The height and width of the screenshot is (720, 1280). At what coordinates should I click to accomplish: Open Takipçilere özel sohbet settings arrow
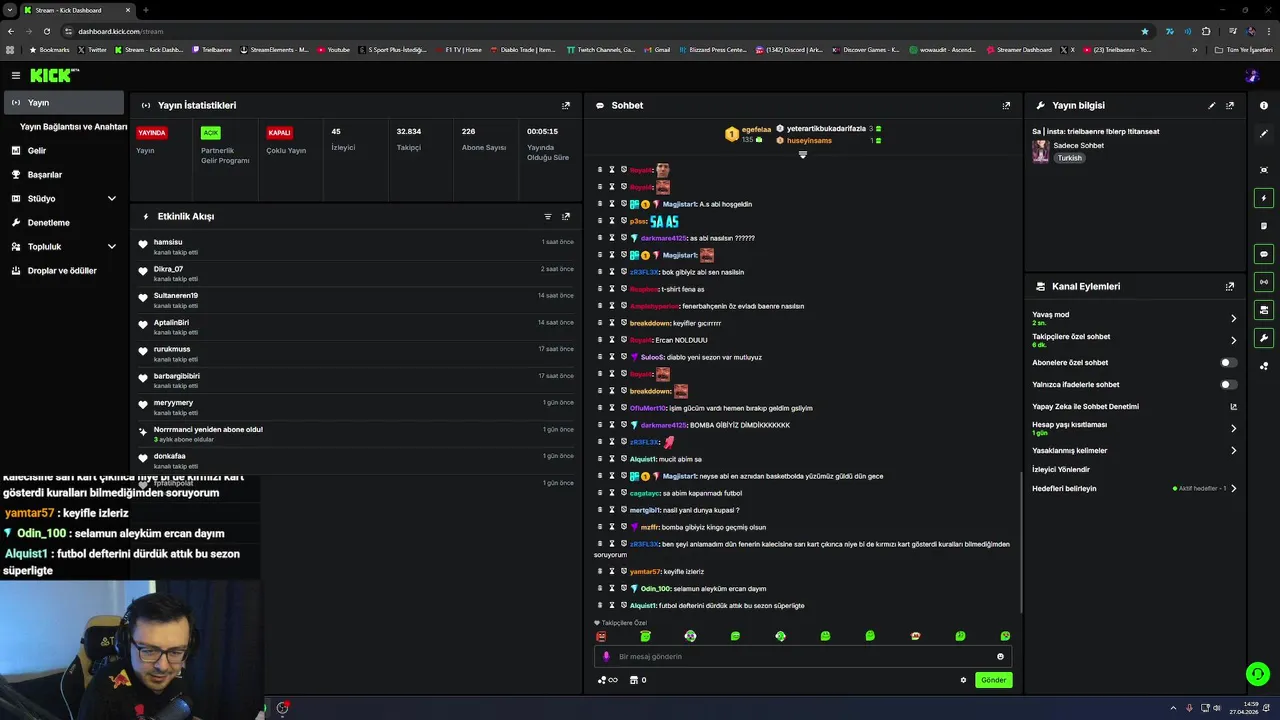(x=1233, y=341)
